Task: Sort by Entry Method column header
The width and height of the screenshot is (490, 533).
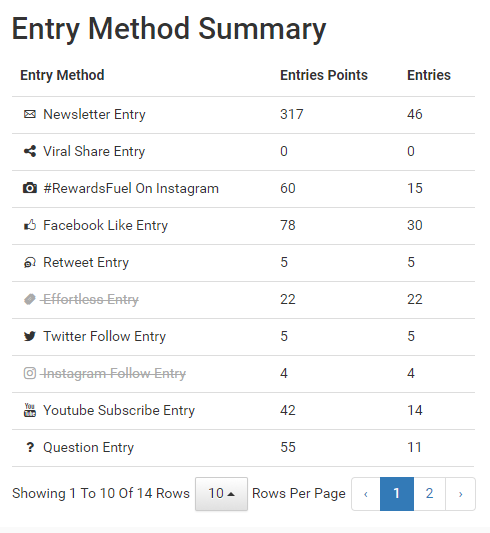Action: tap(62, 75)
